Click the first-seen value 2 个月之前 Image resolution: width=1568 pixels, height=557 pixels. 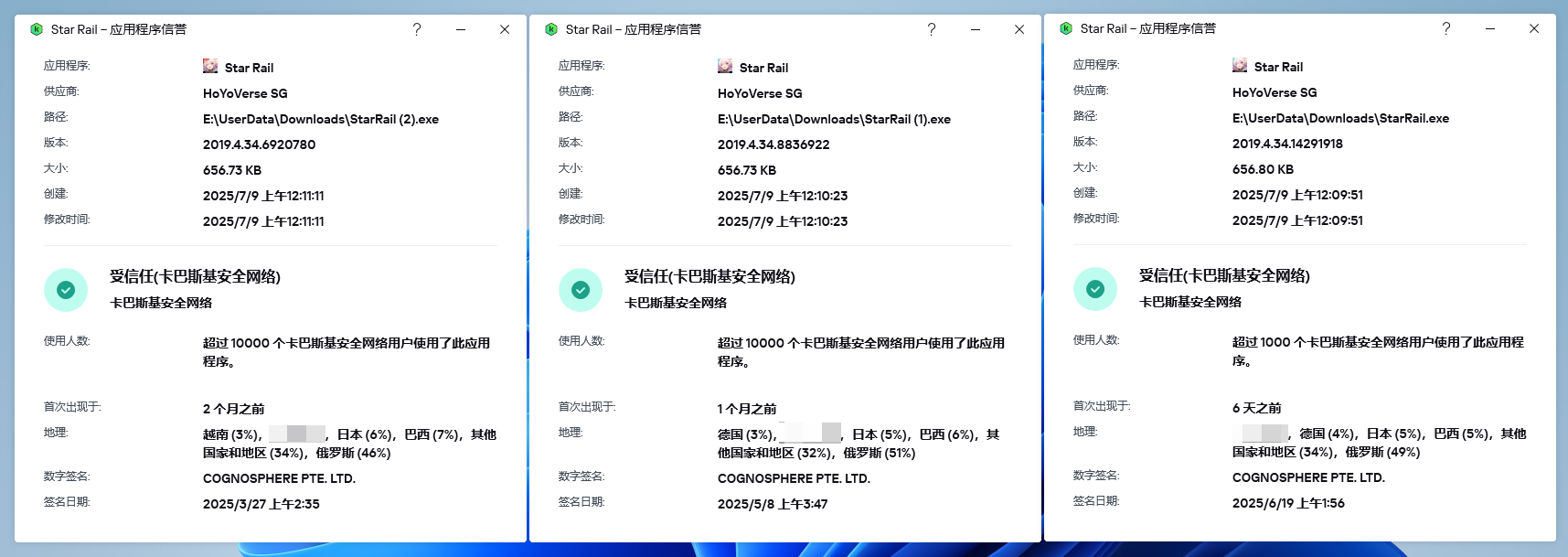(234, 409)
